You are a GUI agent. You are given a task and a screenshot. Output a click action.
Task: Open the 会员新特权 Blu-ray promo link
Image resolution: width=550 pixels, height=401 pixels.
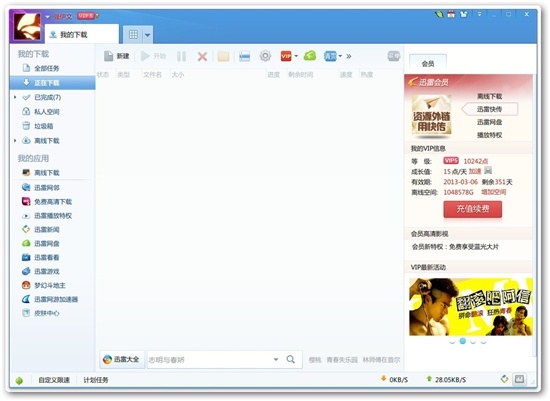tap(455, 247)
